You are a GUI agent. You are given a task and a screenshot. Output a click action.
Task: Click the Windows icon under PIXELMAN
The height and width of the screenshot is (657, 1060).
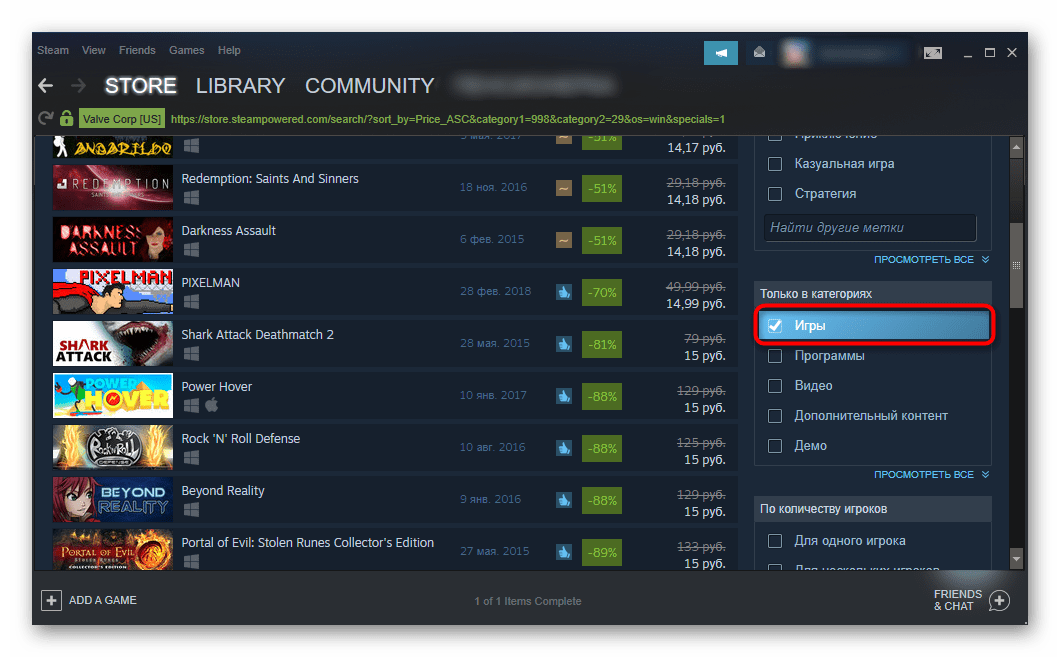point(191,301)
